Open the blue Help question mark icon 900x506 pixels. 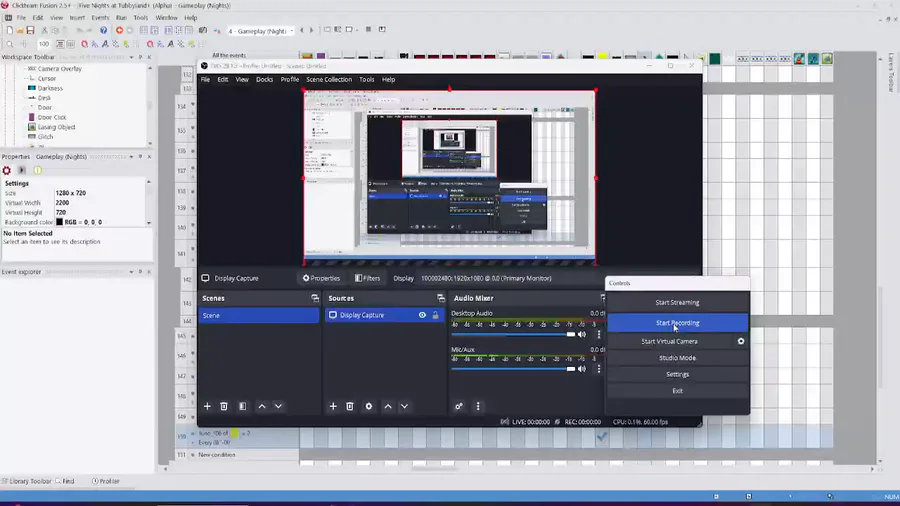(x=103, y=30)
